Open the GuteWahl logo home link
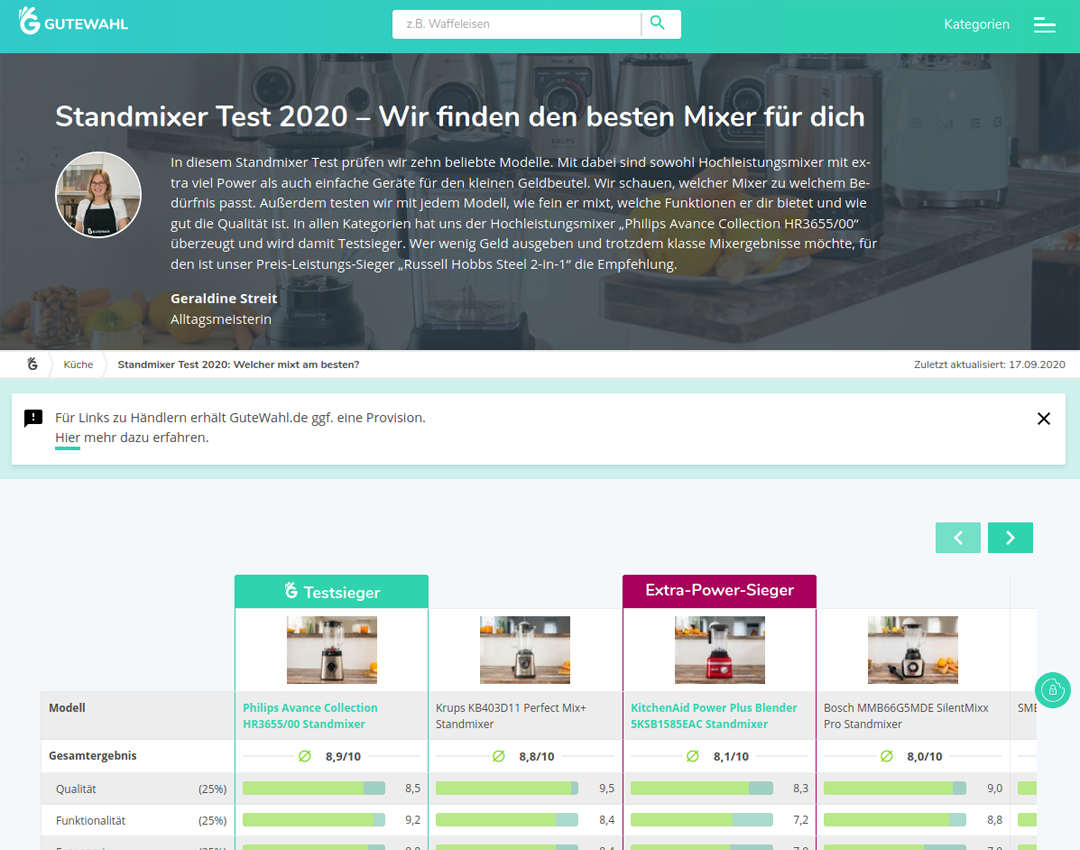1080x850 pixels. point(73,22)
